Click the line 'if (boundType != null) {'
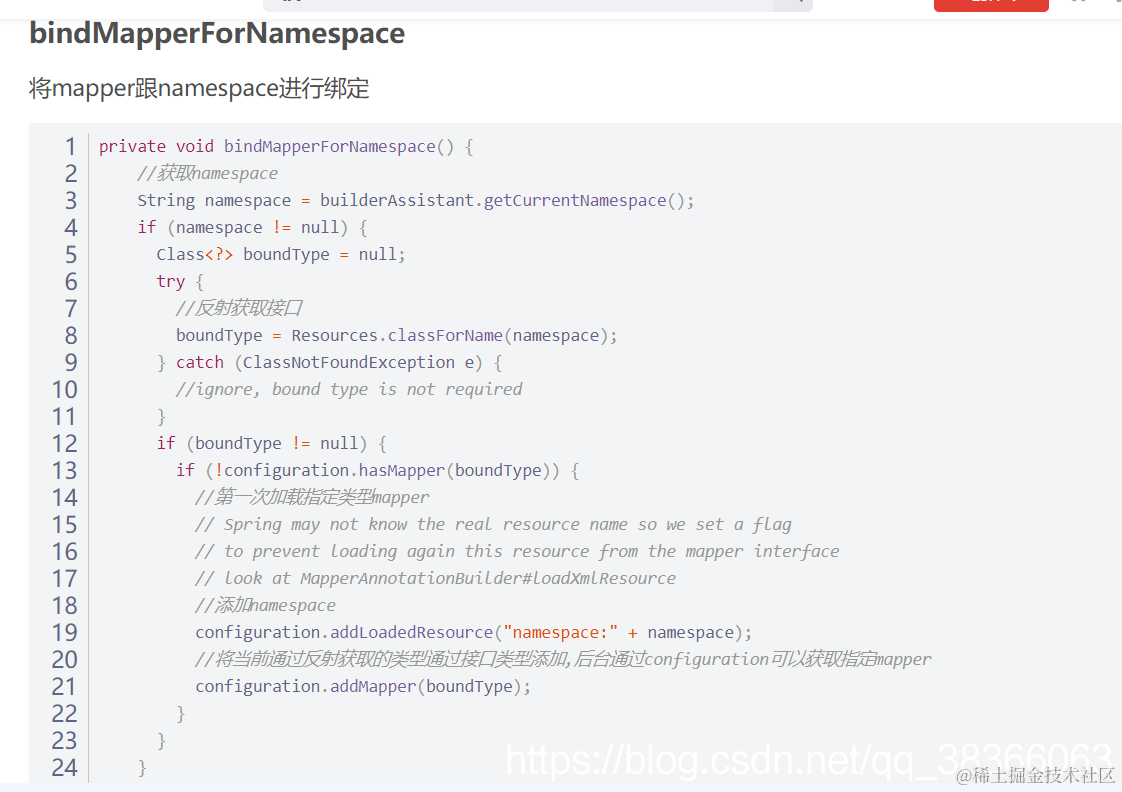The height and width of the screenshot is (792, 1122). tap(272, 444)
